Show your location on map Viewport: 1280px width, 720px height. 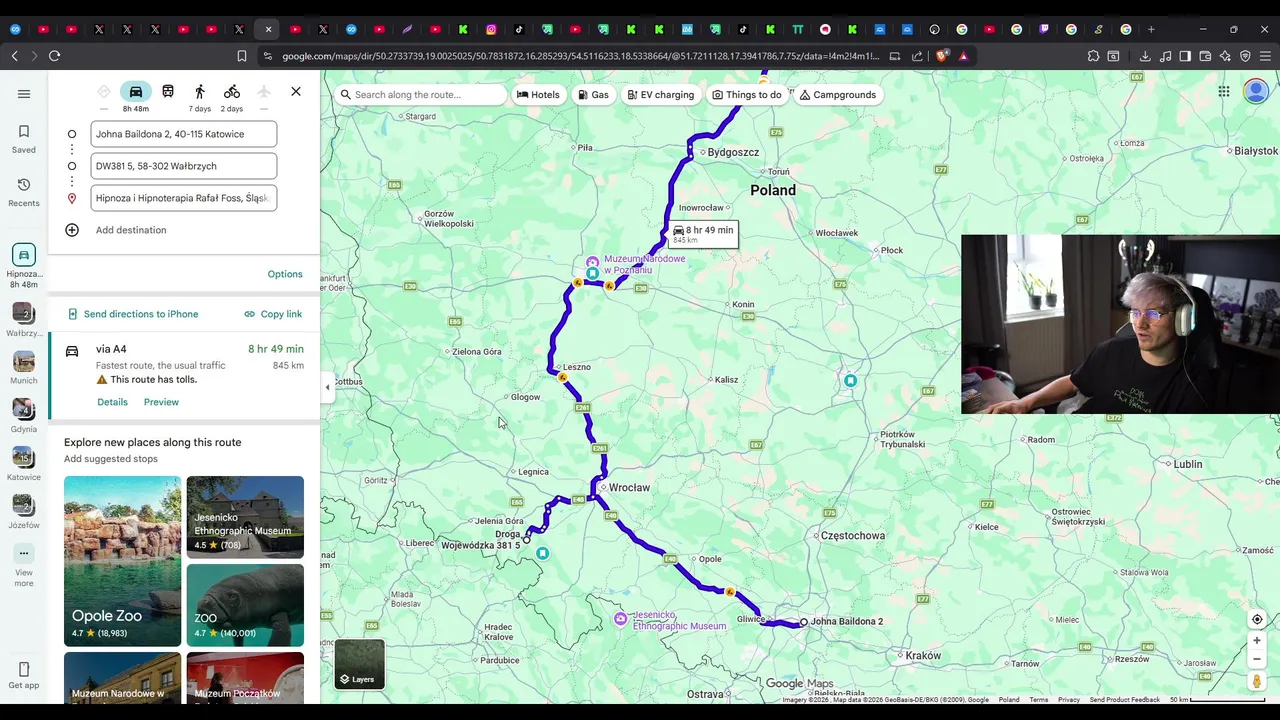point(1257,620)
